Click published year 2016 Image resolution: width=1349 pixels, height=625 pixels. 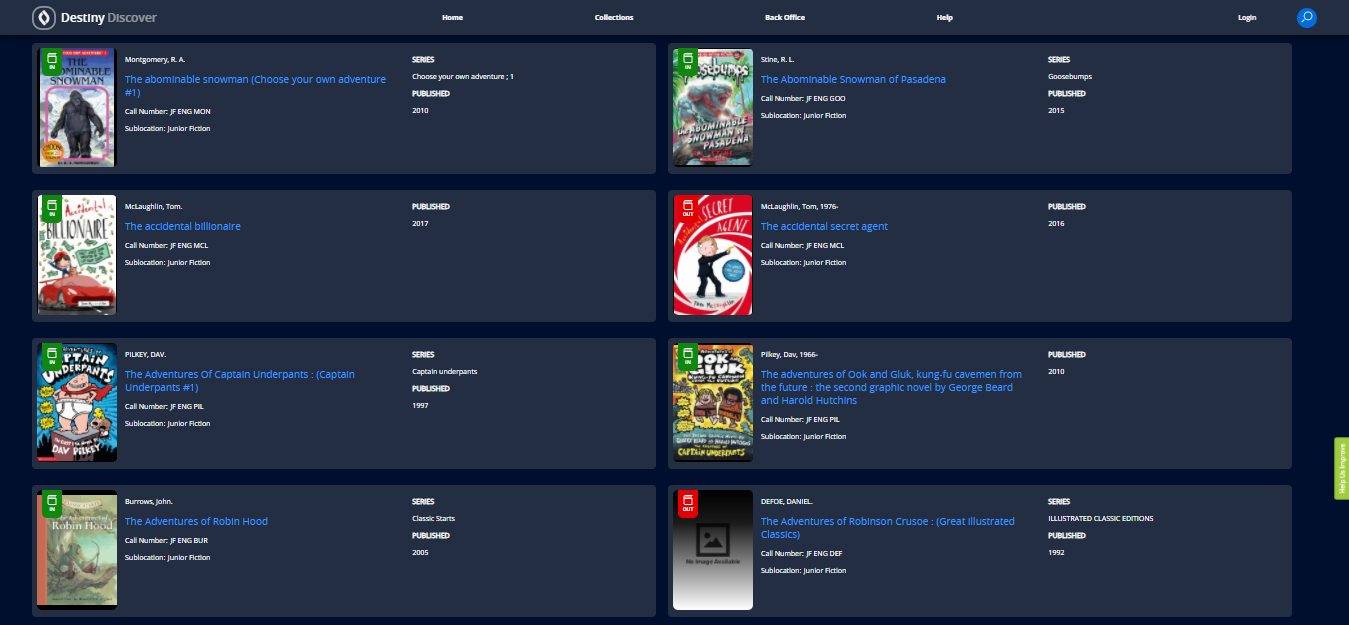1056,223
